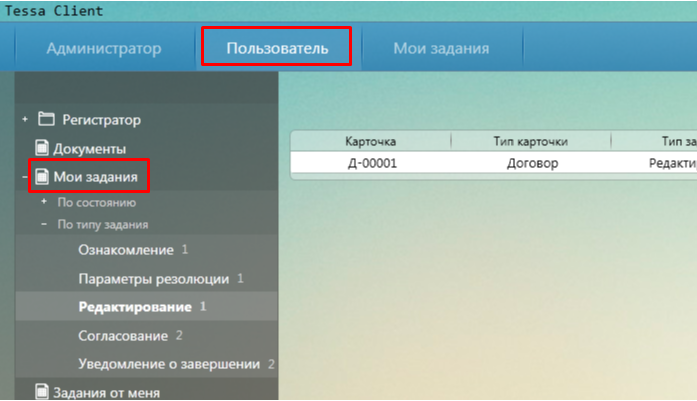Click the icon beside Мои задания in the tree

point(42,178)
